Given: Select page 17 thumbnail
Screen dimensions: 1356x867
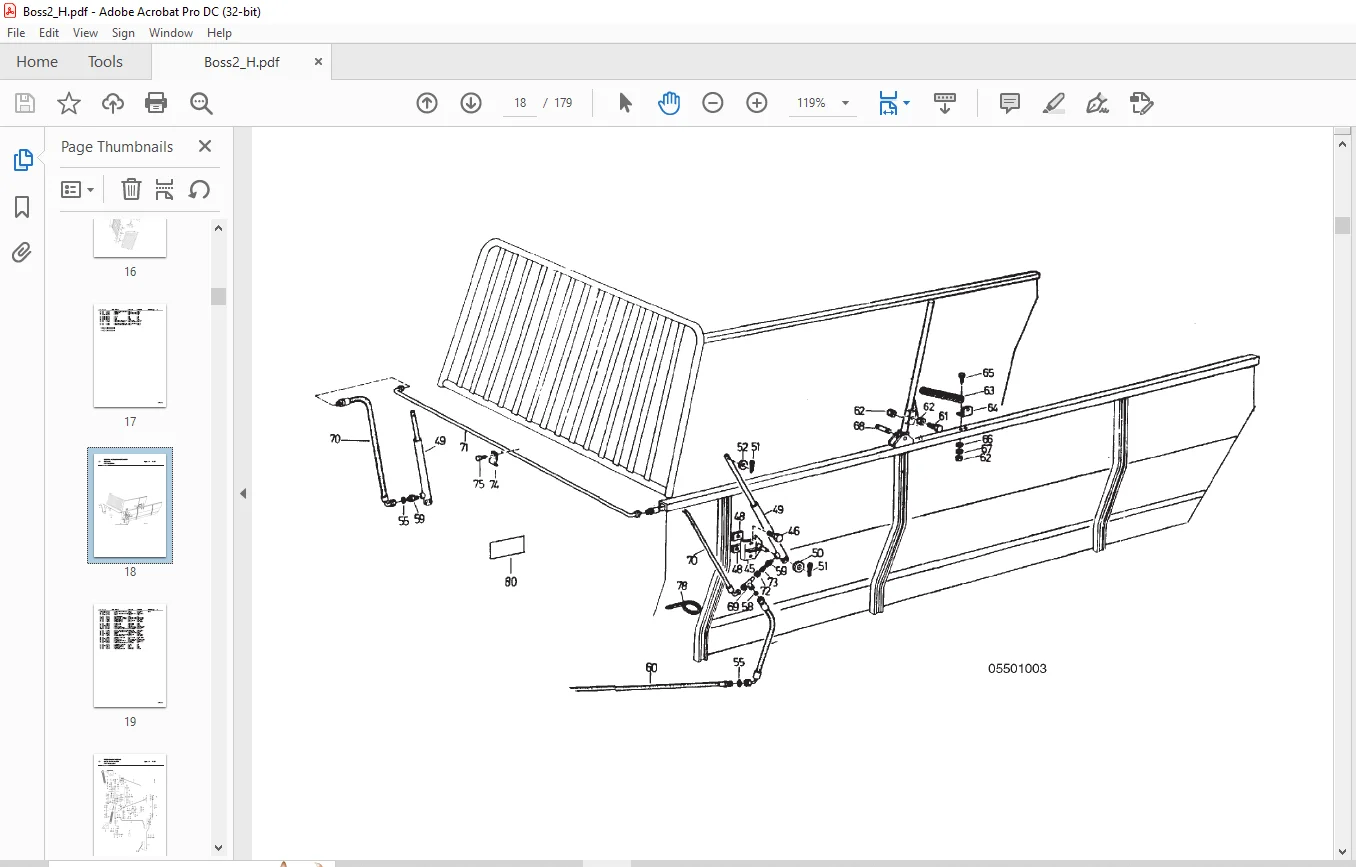Looking at the screenshot, I should pyautogui.click(x=130, y=357).
